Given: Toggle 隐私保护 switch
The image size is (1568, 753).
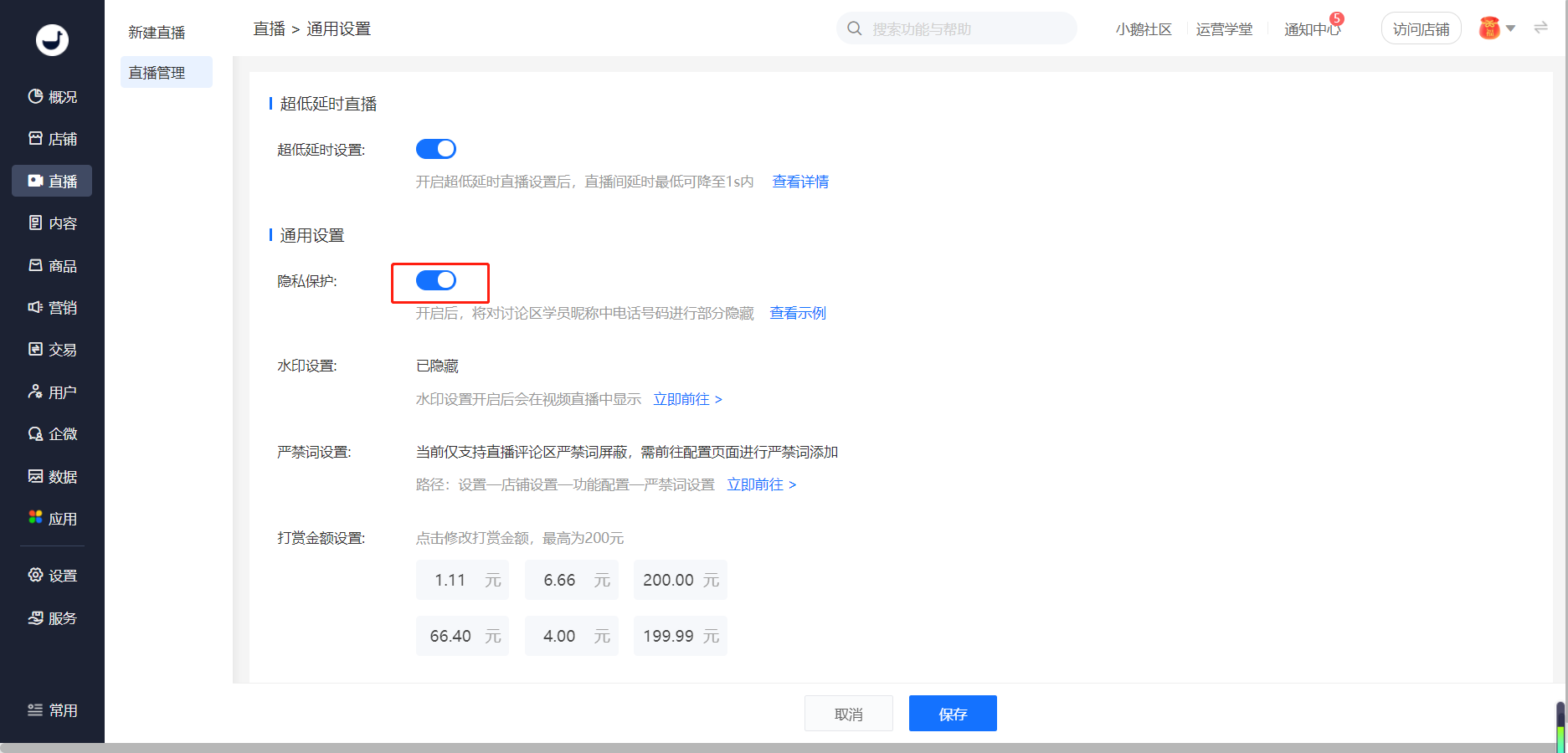Looking at the screenshot, I should 436,280.
